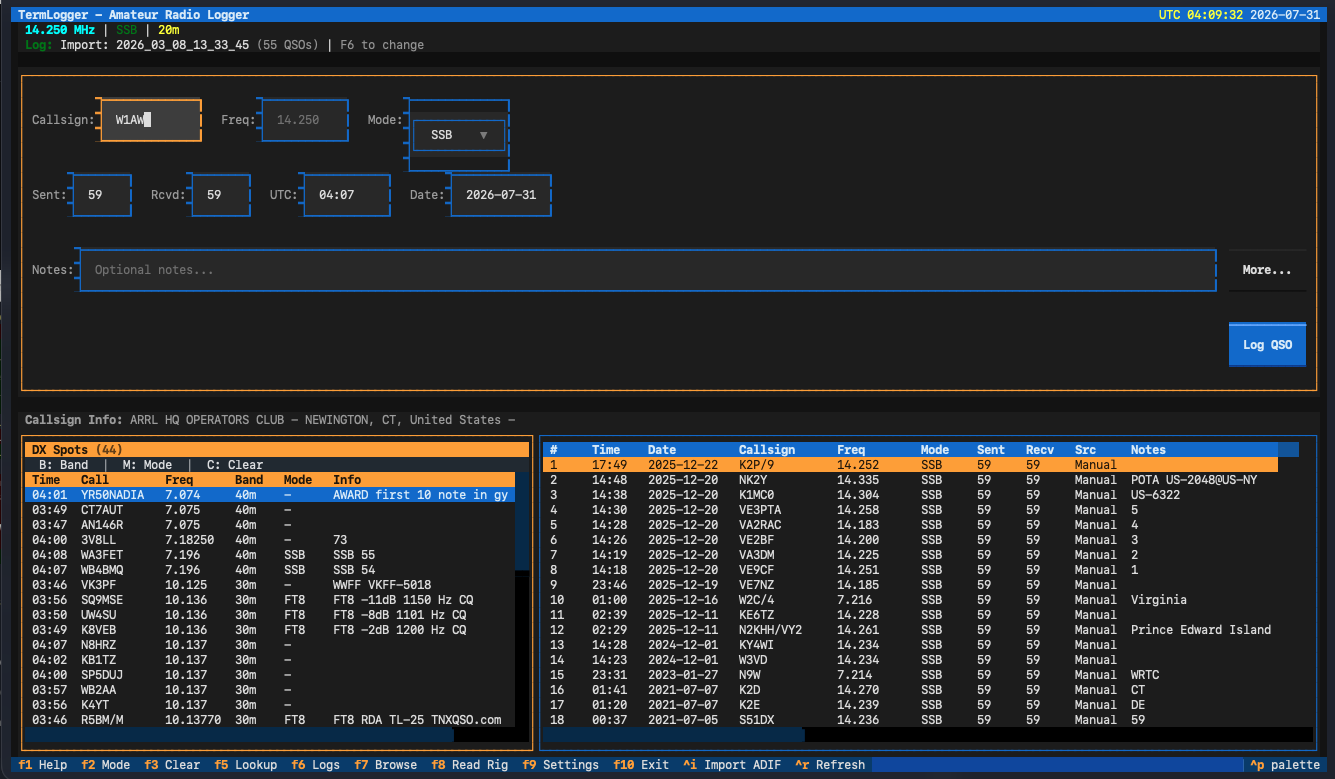Click log table Callsign column header
The width and height of the screenshot is (1335, 779).
click(767, 450)
